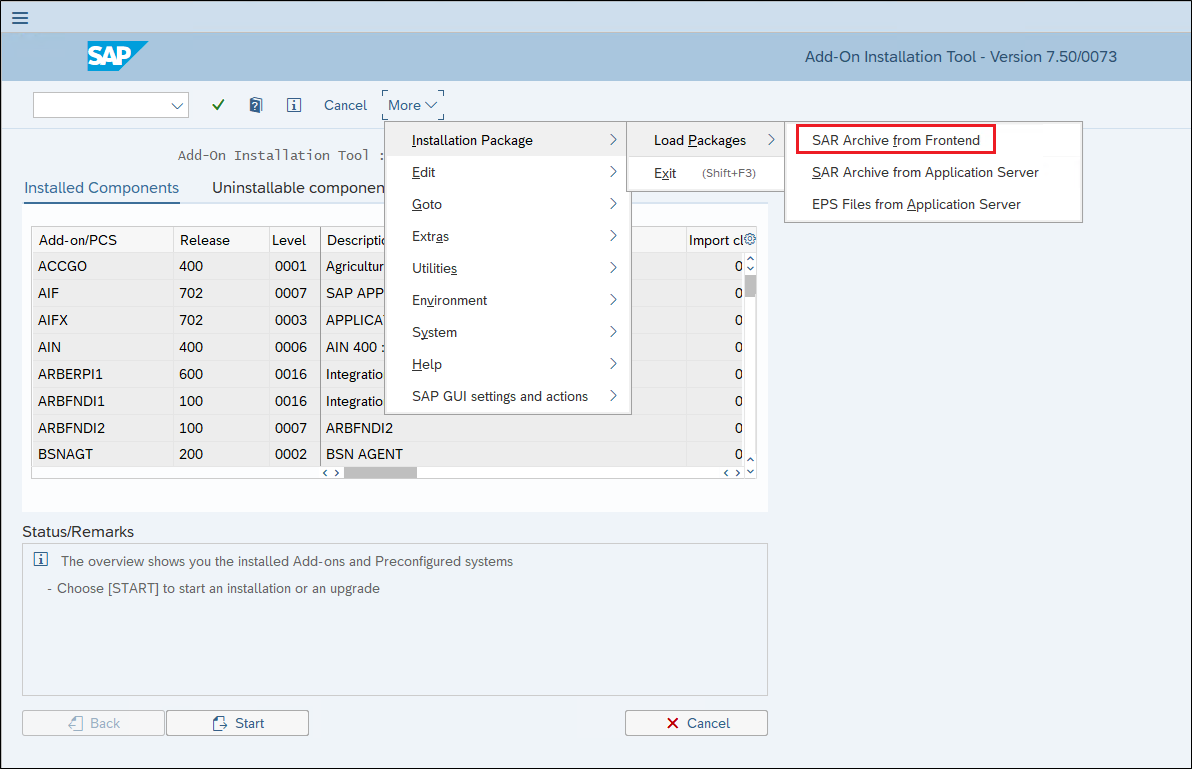1192x769 pixels.
Task: Open the hamburger menu in the title bar
Action: (20, 17)
